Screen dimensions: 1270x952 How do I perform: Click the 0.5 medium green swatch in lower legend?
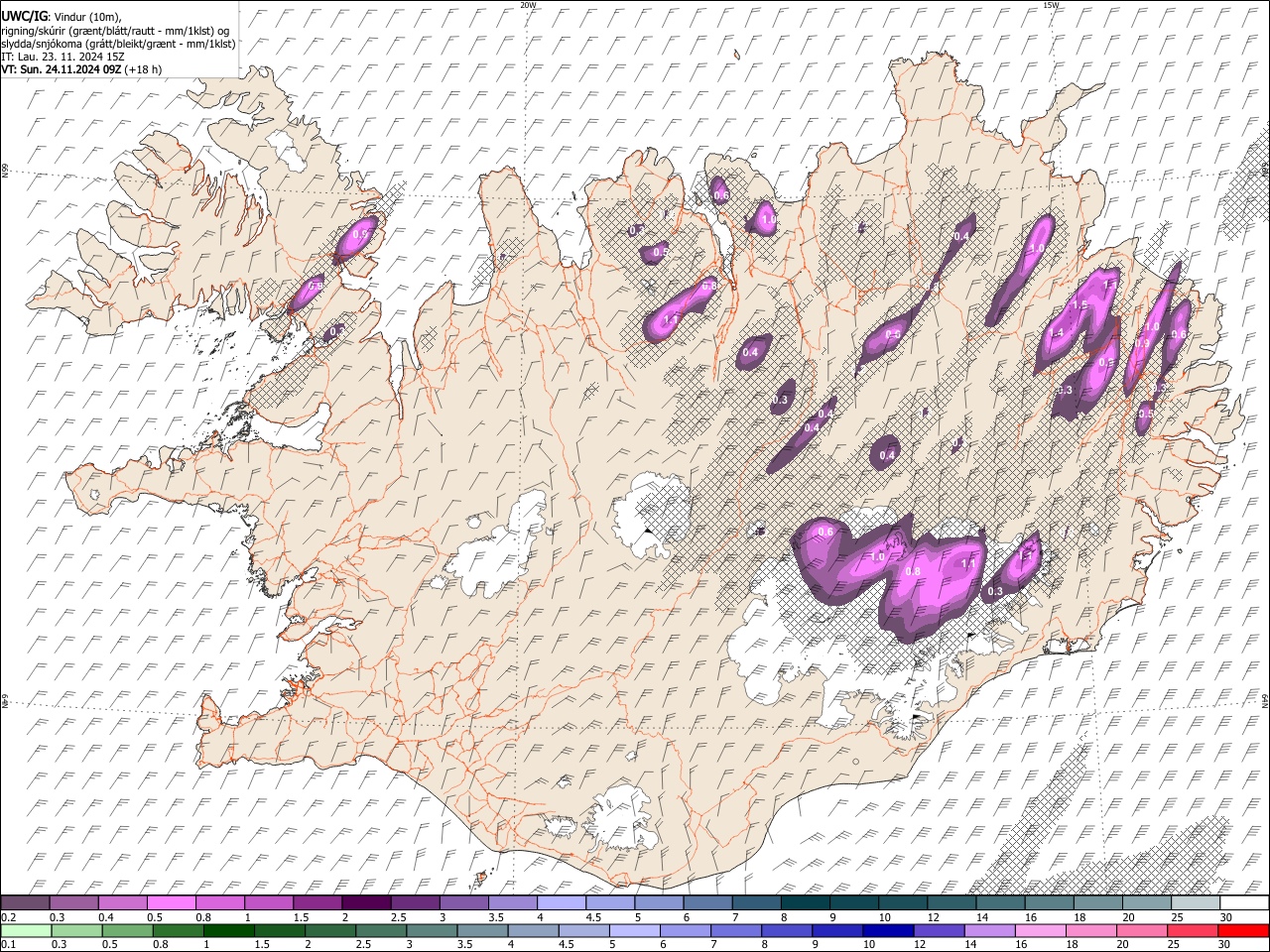coord(127,930)
